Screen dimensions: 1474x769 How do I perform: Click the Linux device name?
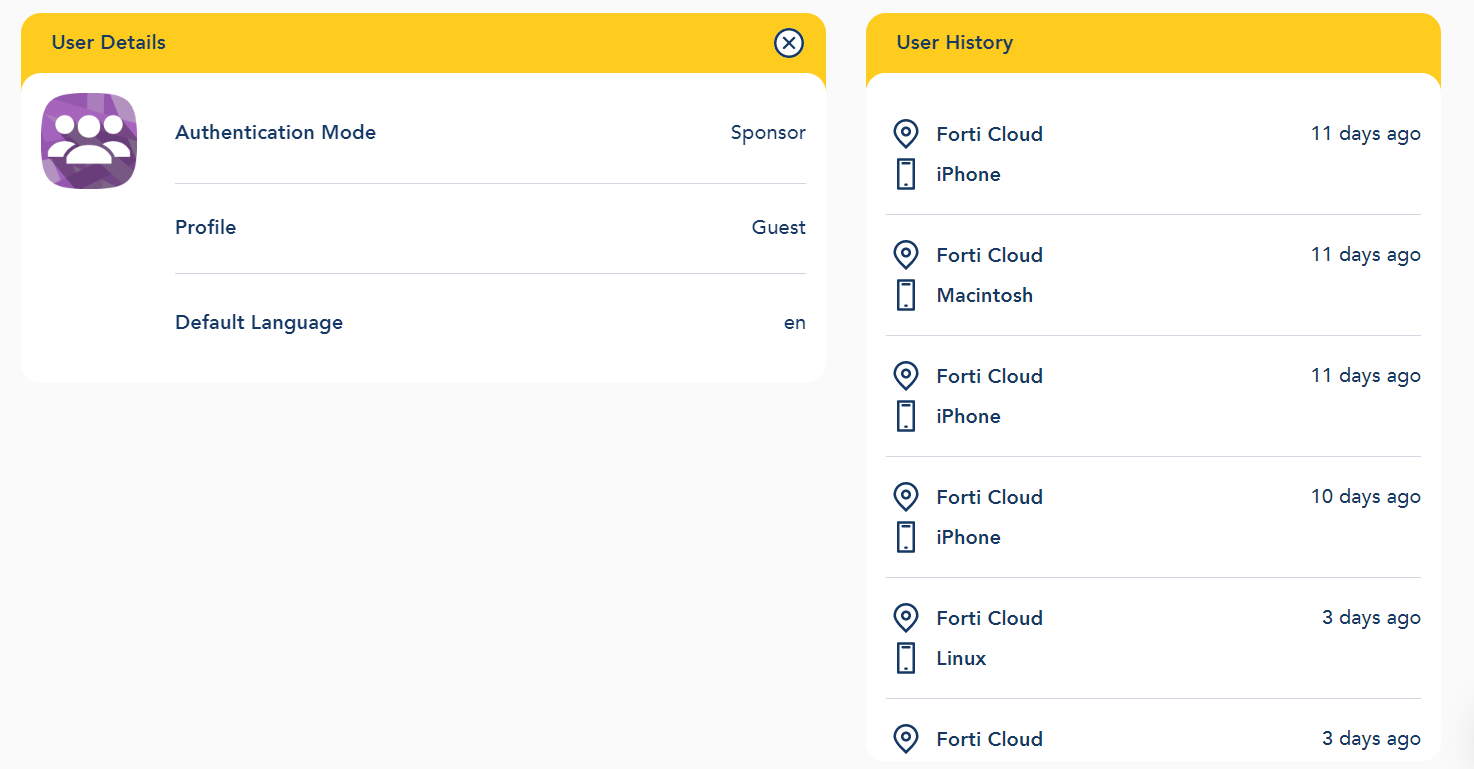pyautogui.click(x=962, y=658)
